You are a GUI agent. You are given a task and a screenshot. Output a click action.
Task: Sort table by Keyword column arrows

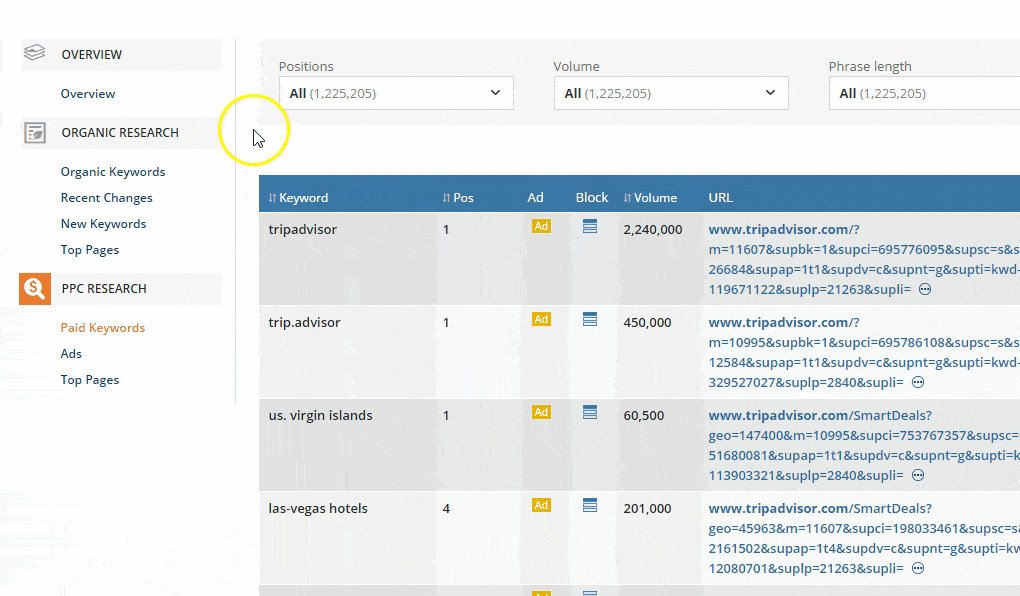(x=273, y=198)
